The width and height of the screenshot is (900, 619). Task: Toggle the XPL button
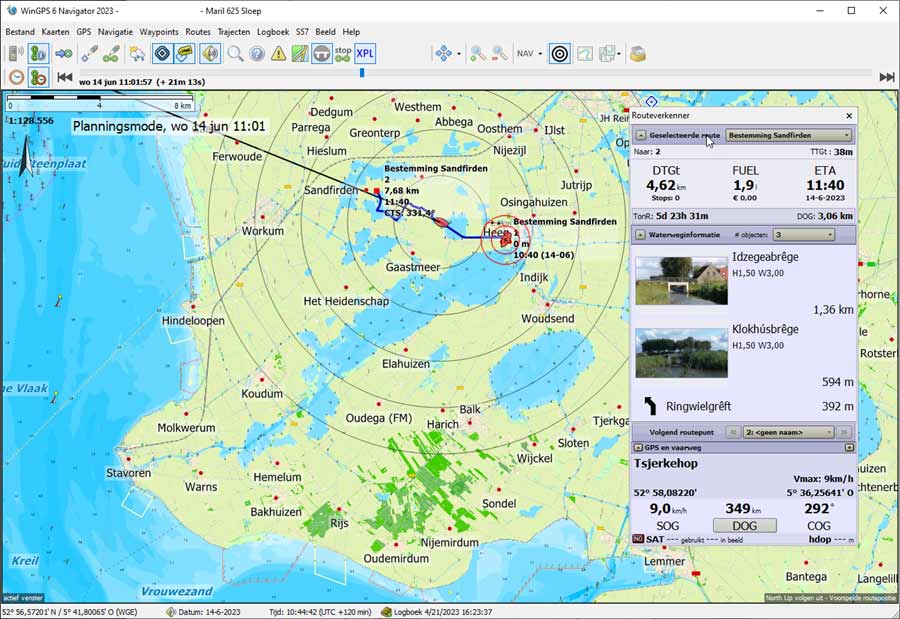(365, 54)
